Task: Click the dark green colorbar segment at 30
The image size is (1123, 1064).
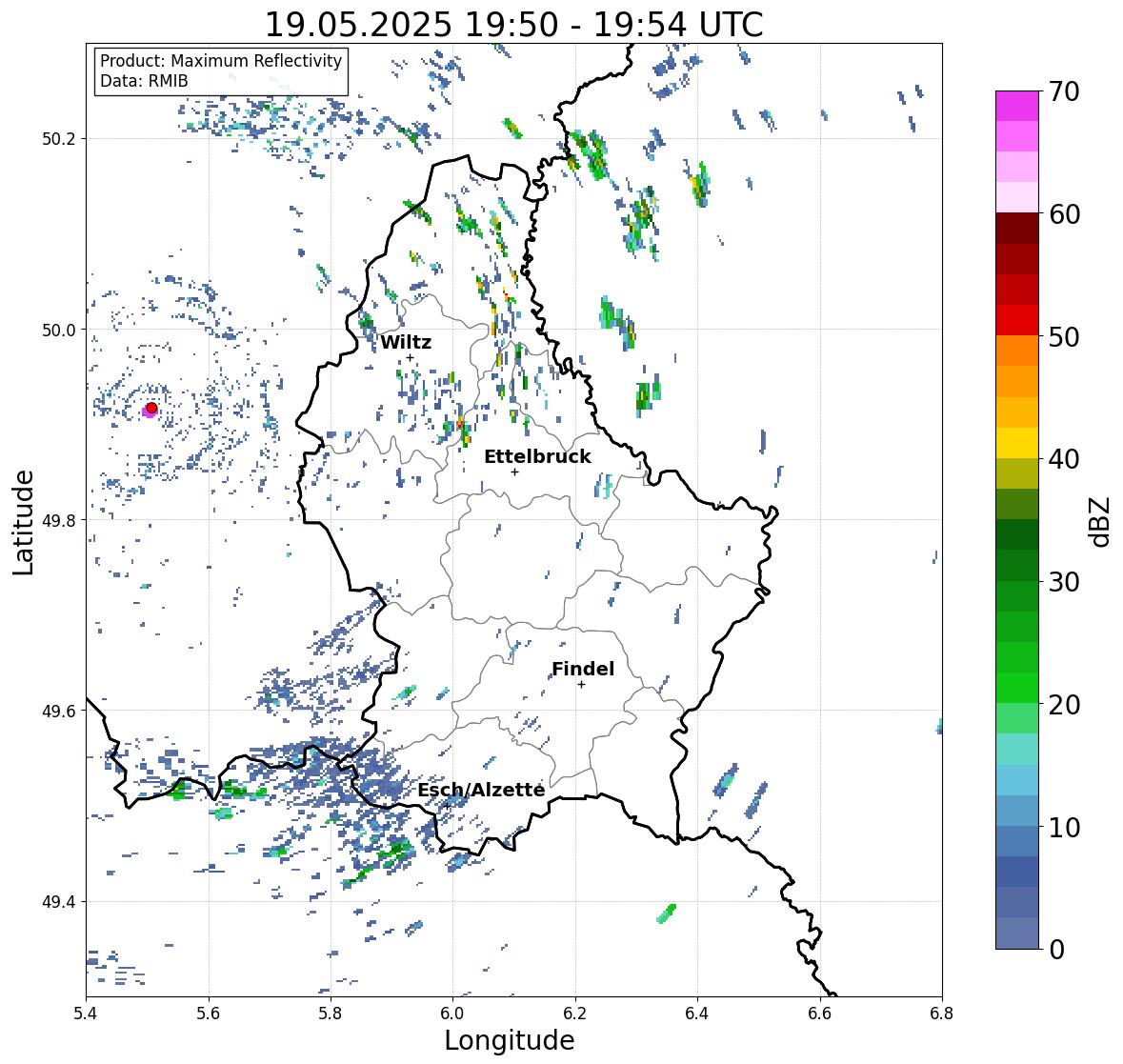Action: coord(1017,566)
